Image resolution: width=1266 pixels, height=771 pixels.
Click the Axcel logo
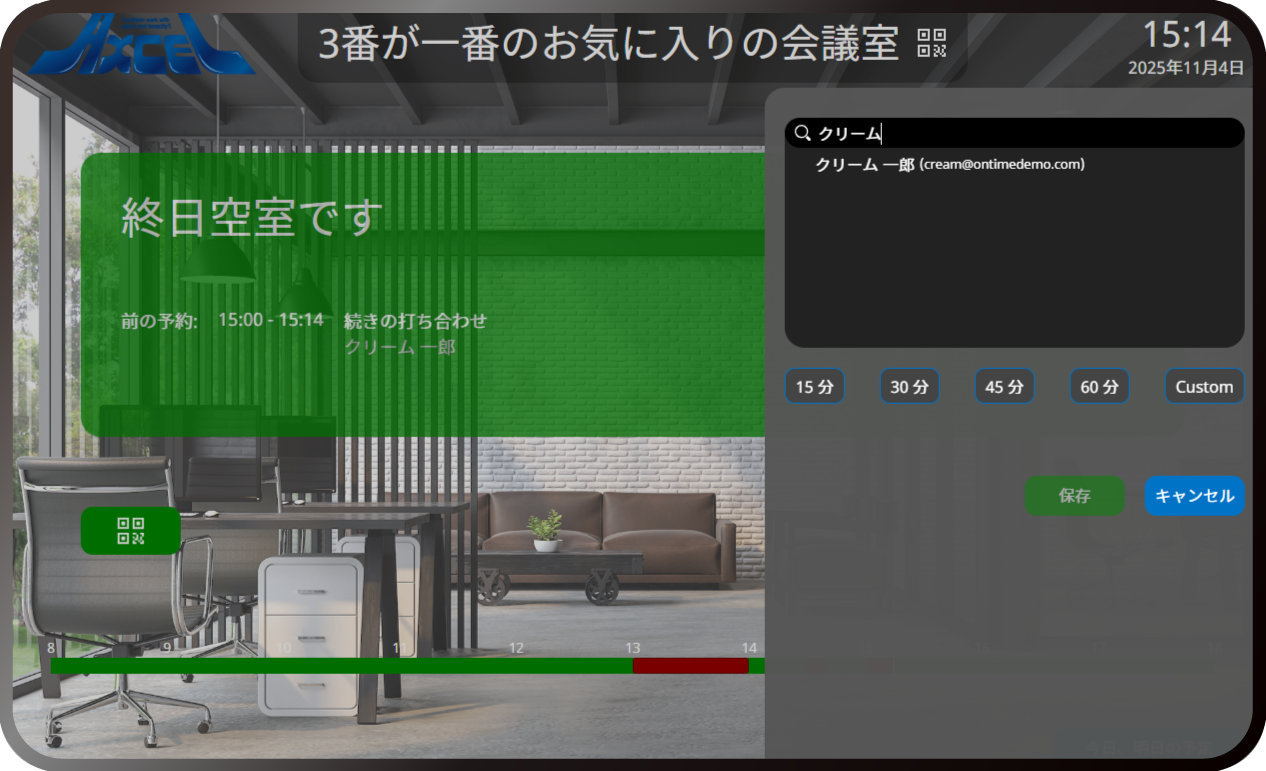[x=141, y=45]
